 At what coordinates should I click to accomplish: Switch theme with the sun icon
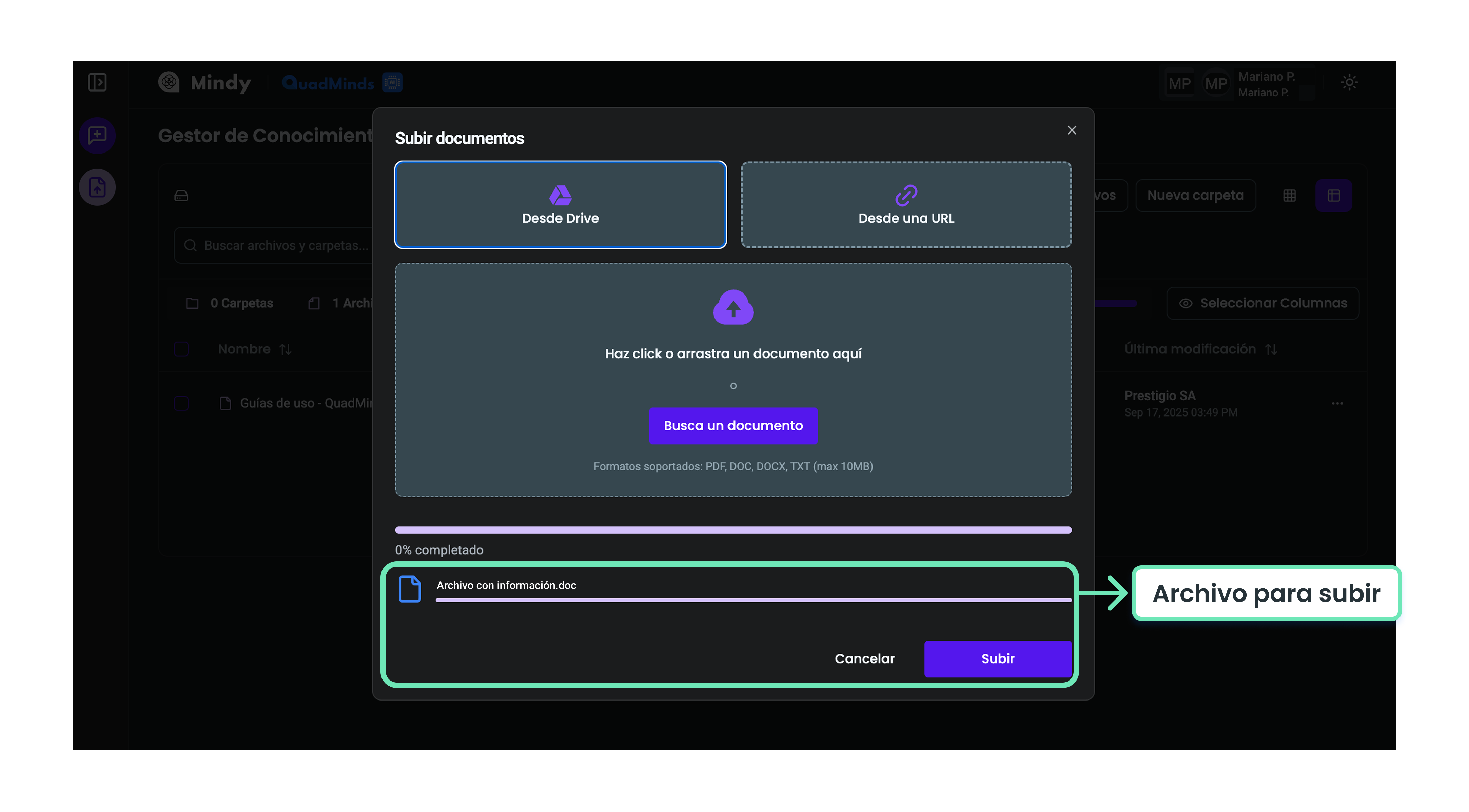[1349, 83]
